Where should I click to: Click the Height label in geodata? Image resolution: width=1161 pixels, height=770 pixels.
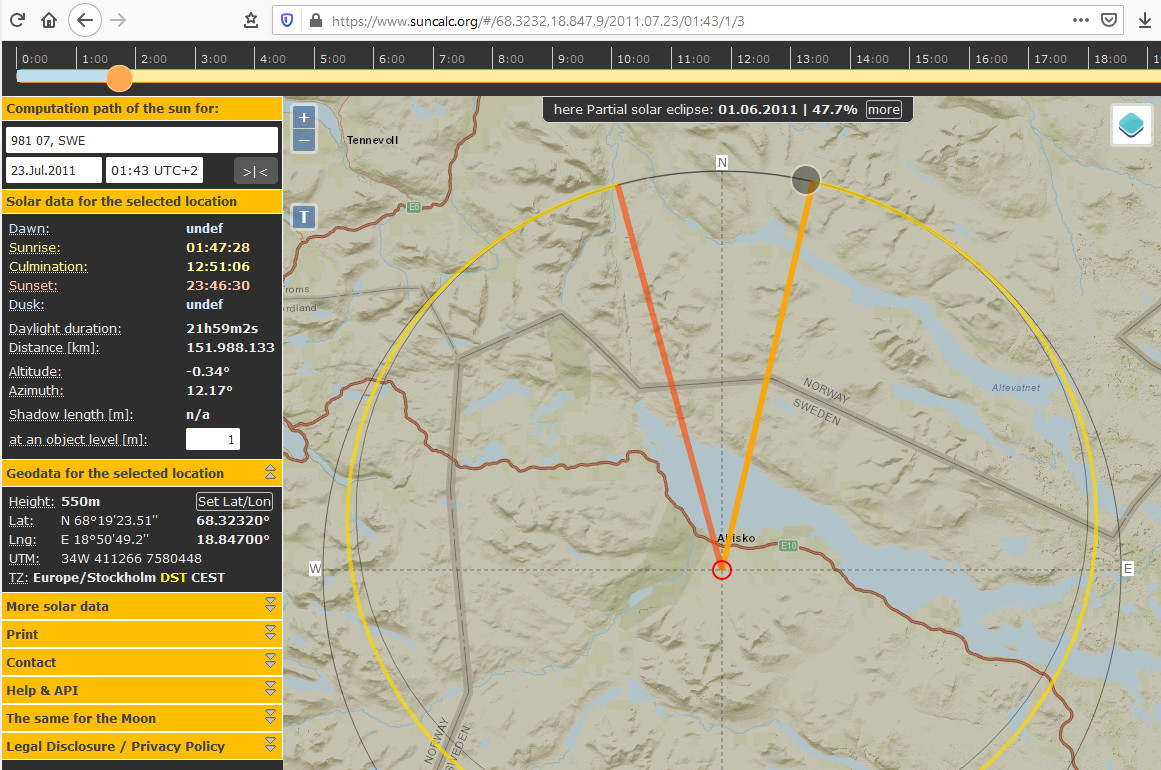[31, 501]
